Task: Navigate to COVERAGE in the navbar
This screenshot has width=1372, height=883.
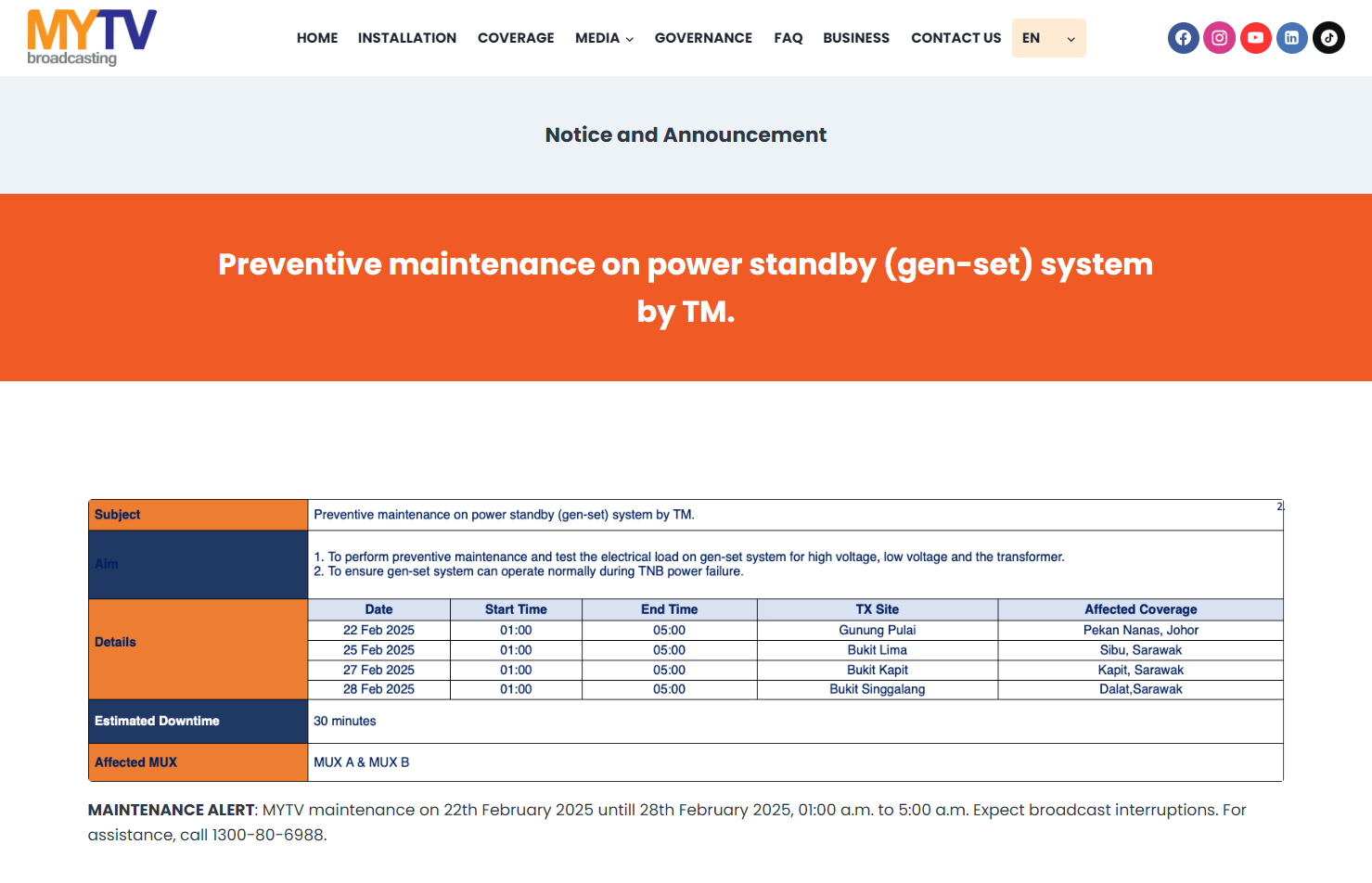Action: [516, 38]
